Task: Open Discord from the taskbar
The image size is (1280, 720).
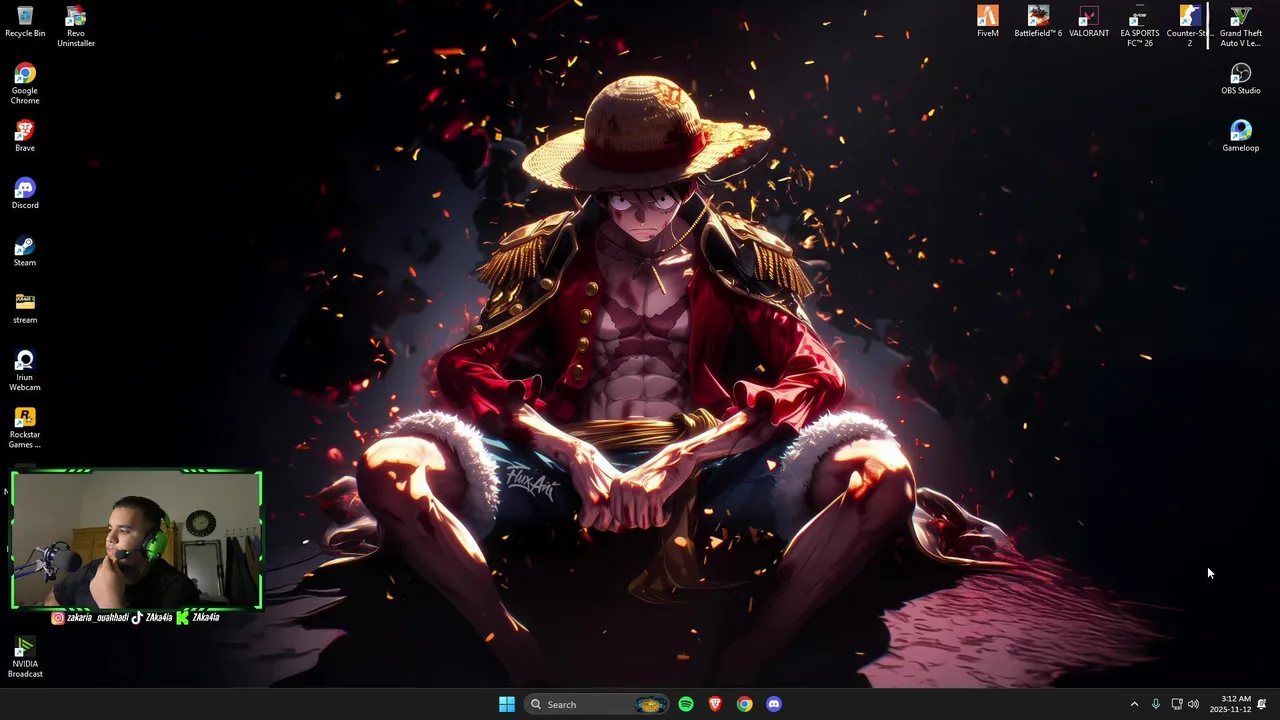Action: [x=774, y=704]
